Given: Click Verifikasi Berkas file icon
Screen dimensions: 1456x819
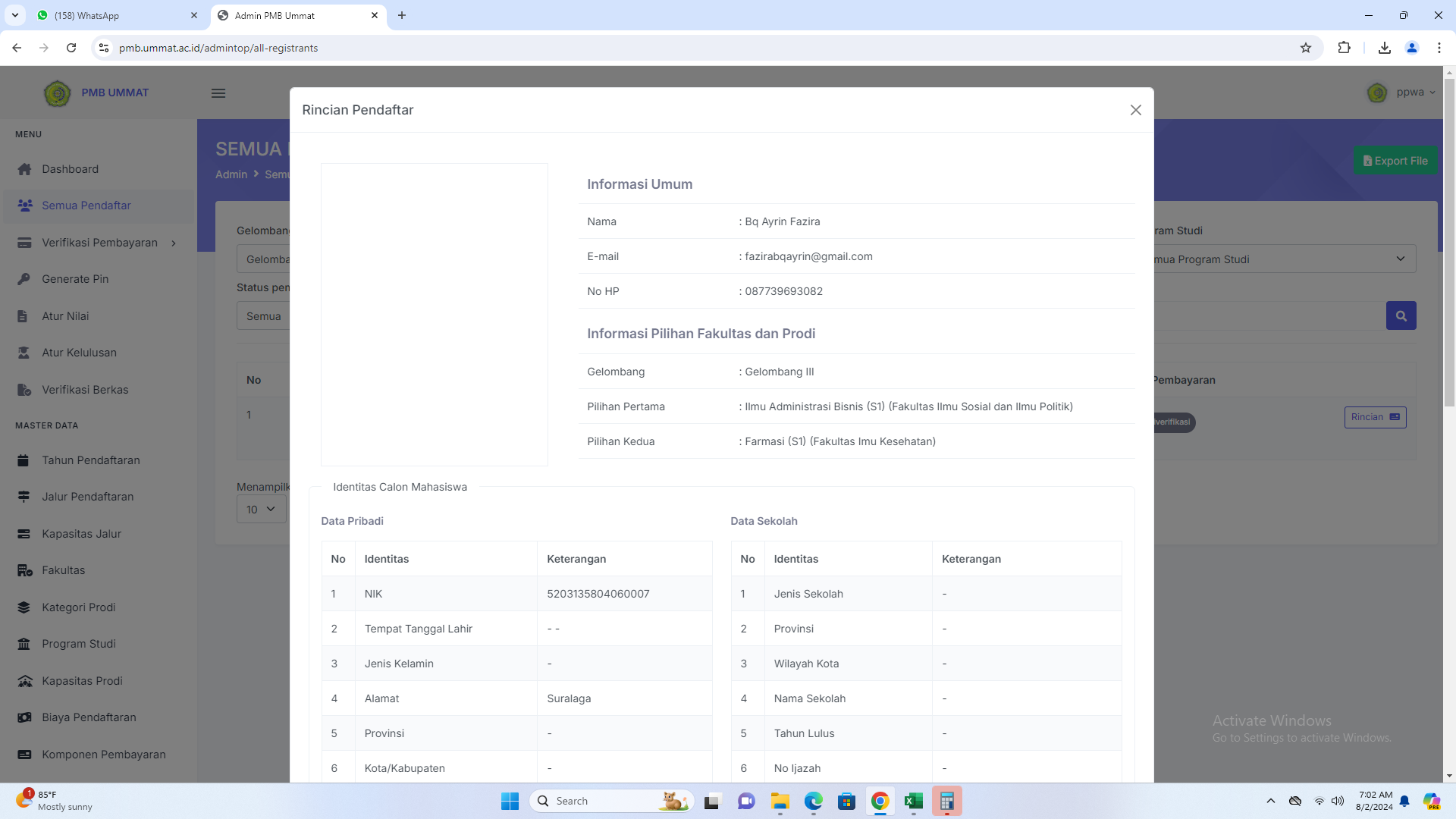Looking at the screenshot, I should pyautogui.click(x=24, y=390).
